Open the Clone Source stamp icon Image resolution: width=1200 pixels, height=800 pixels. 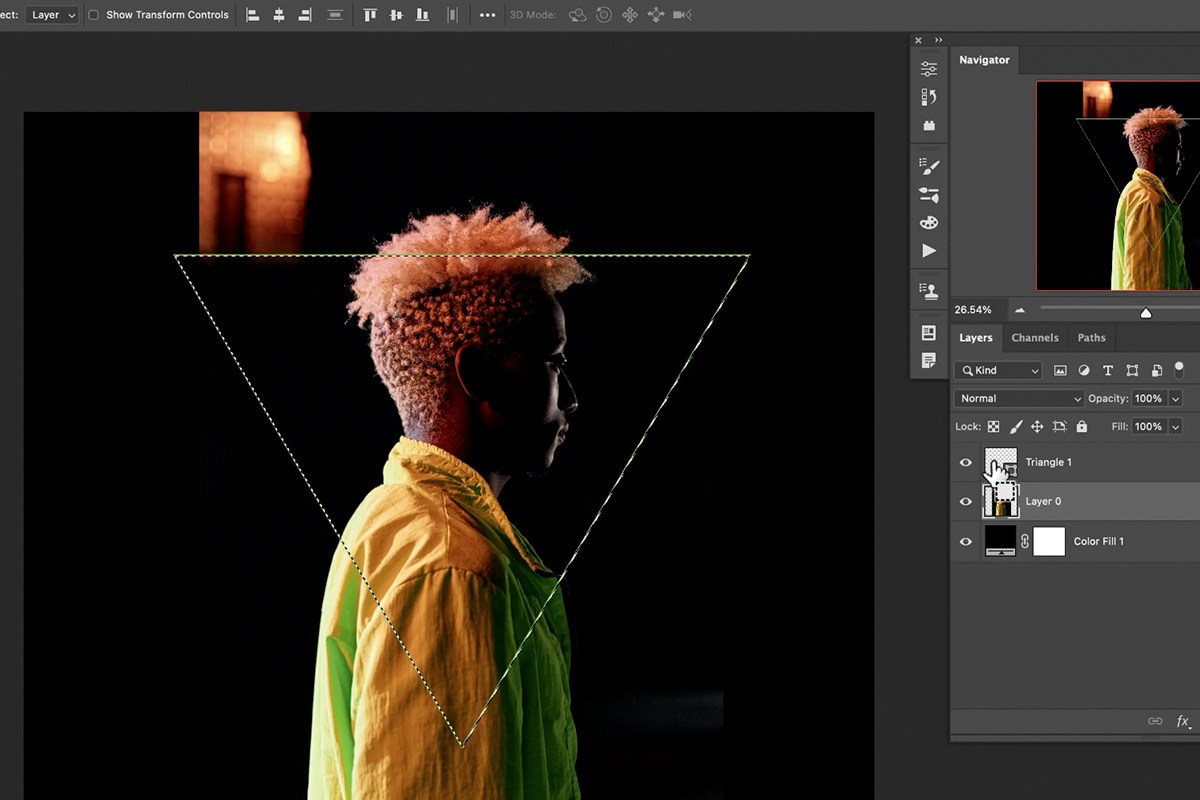(x=929, y=291)
